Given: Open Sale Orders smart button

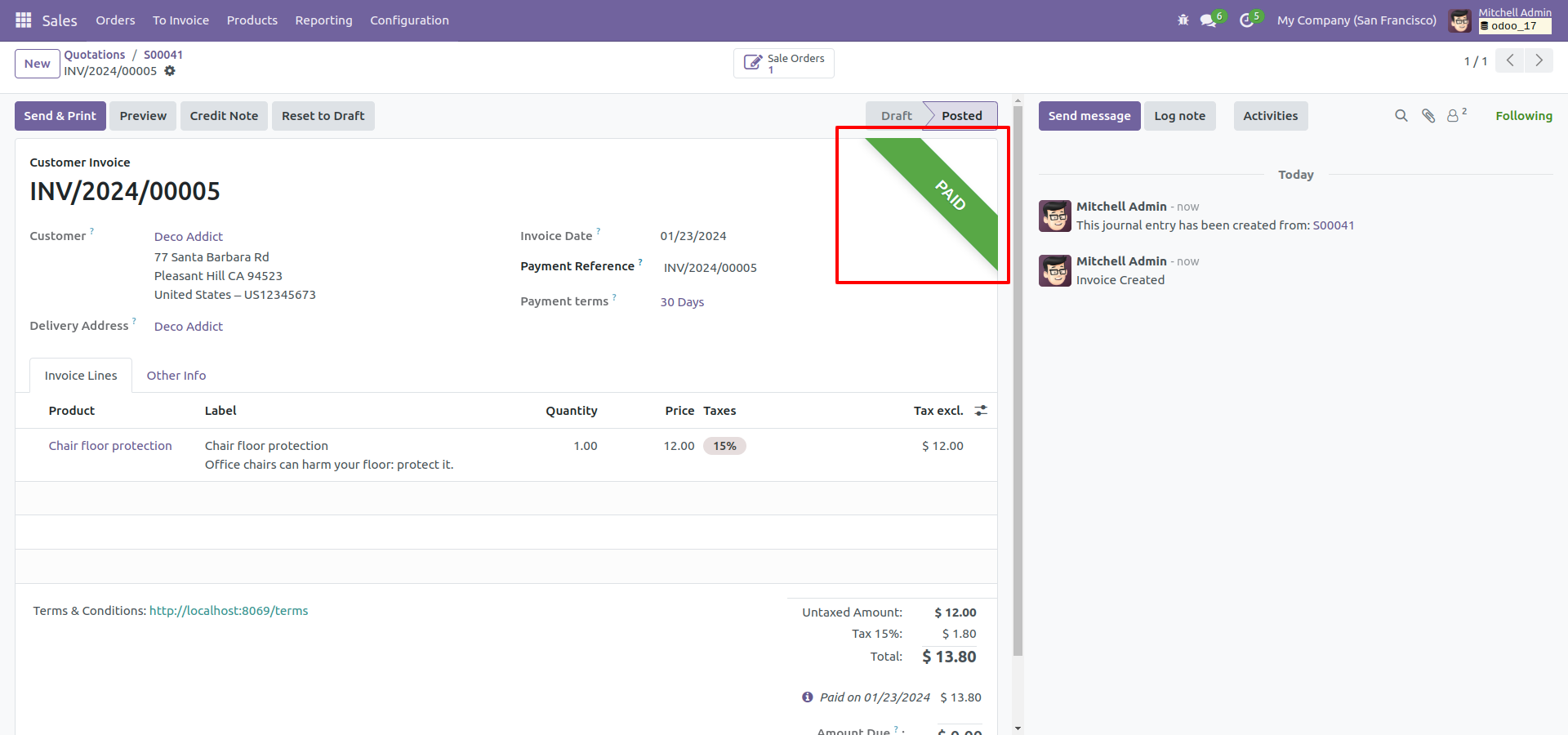Looking at the screenshot, I should point(784,63).
